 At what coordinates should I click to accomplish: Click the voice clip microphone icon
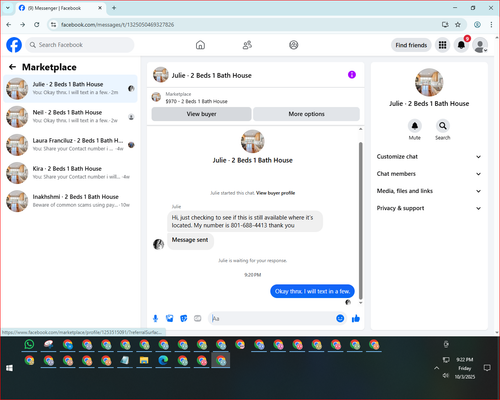(155, 318)
